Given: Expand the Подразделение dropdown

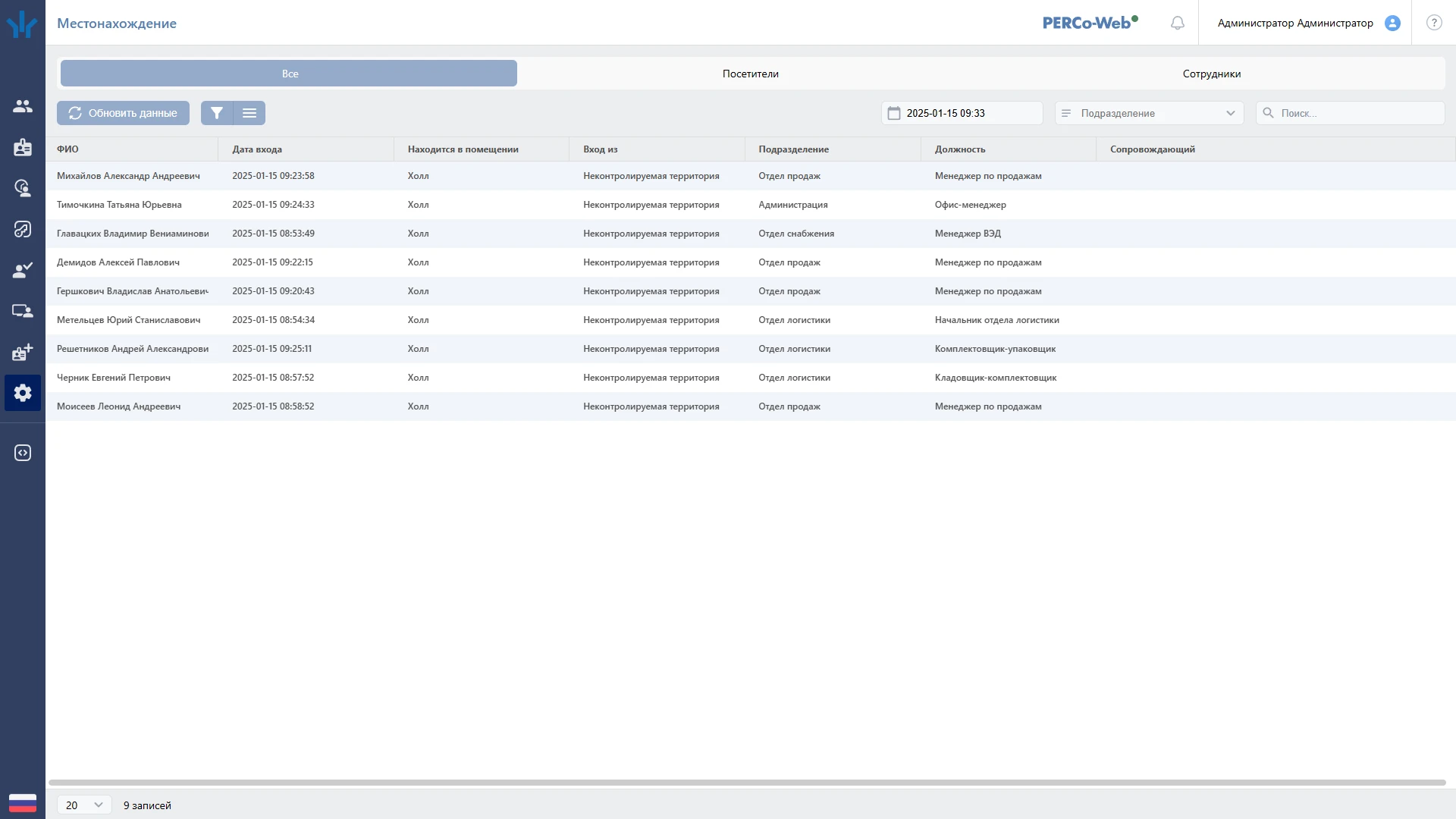Looking at the screenshot, I should pyautogui.click(x=1149, y=113).
